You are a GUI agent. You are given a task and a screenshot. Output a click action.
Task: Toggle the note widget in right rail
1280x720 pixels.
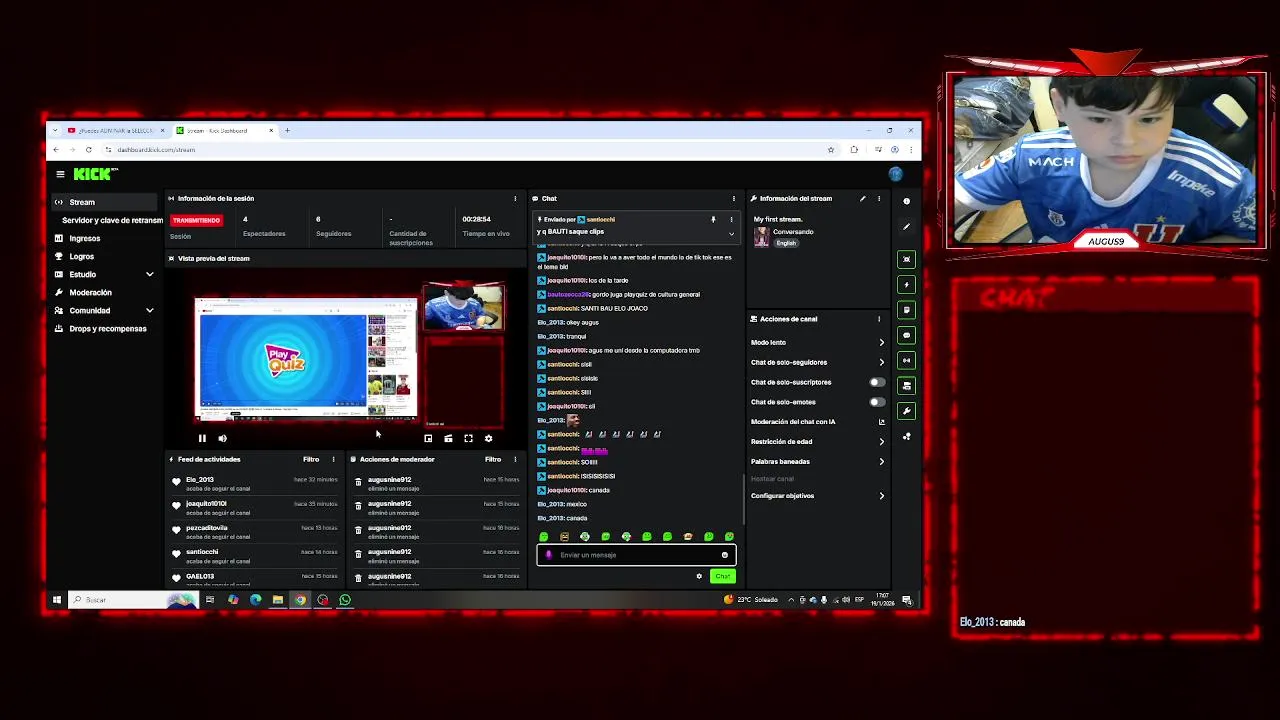906,310
